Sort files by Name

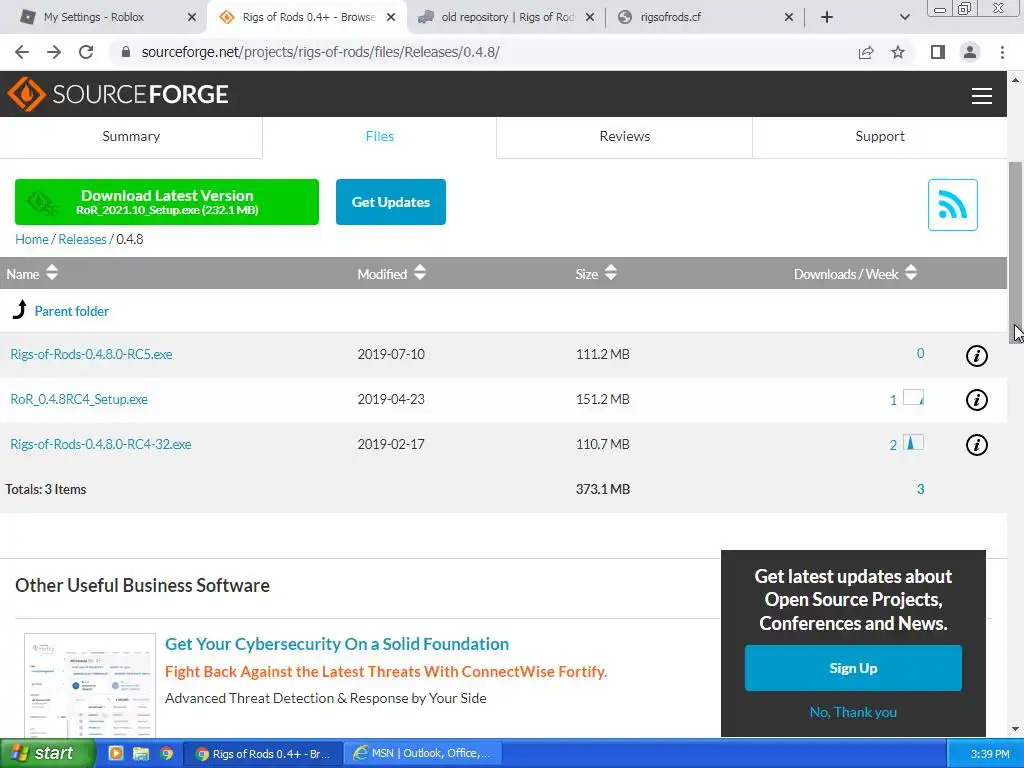32,274
